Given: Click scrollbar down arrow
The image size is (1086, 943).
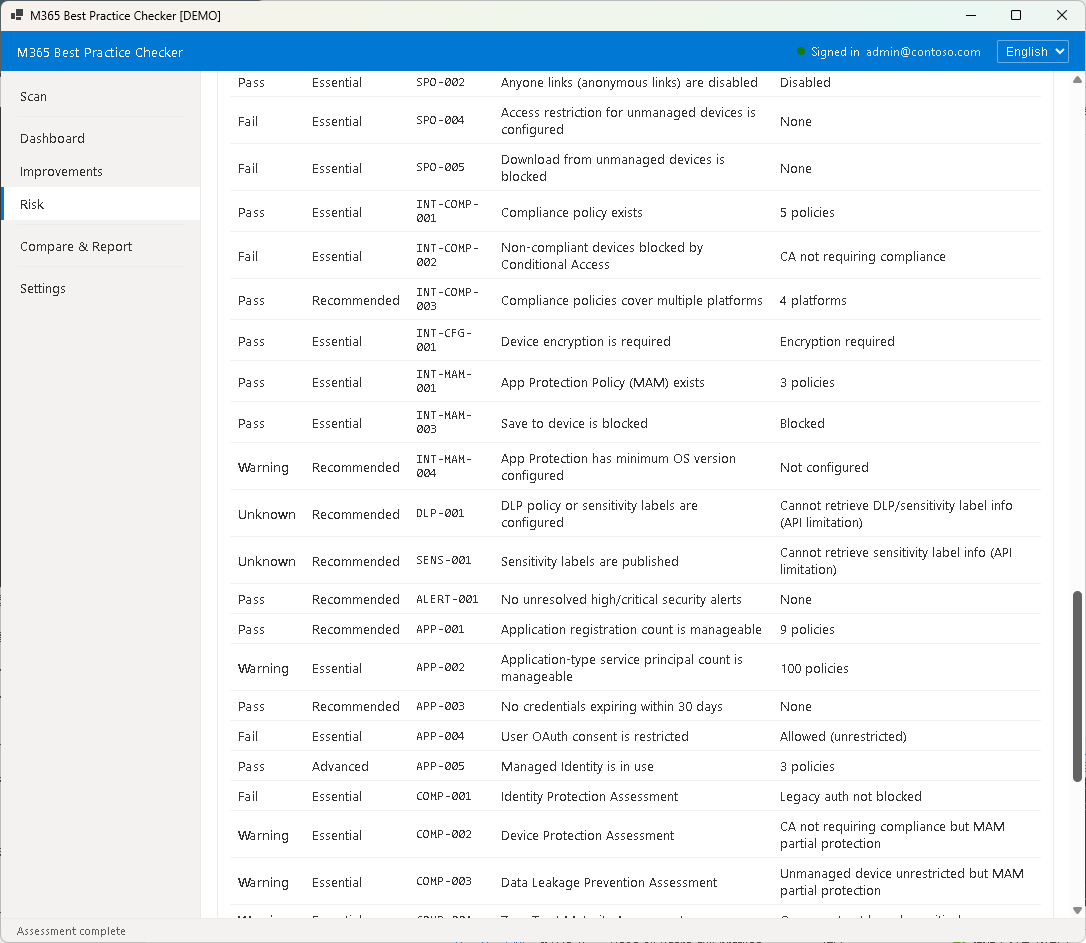Looking at the screenshot, I should pyautogui.click(x=1077, y=912).
